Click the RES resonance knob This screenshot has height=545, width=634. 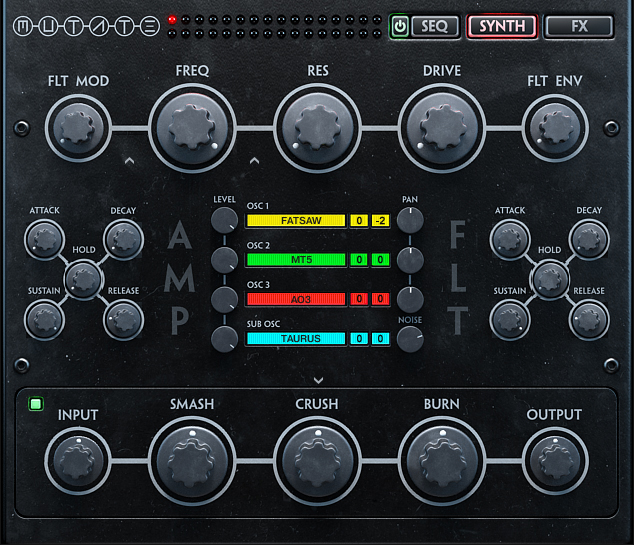point(316,127)
